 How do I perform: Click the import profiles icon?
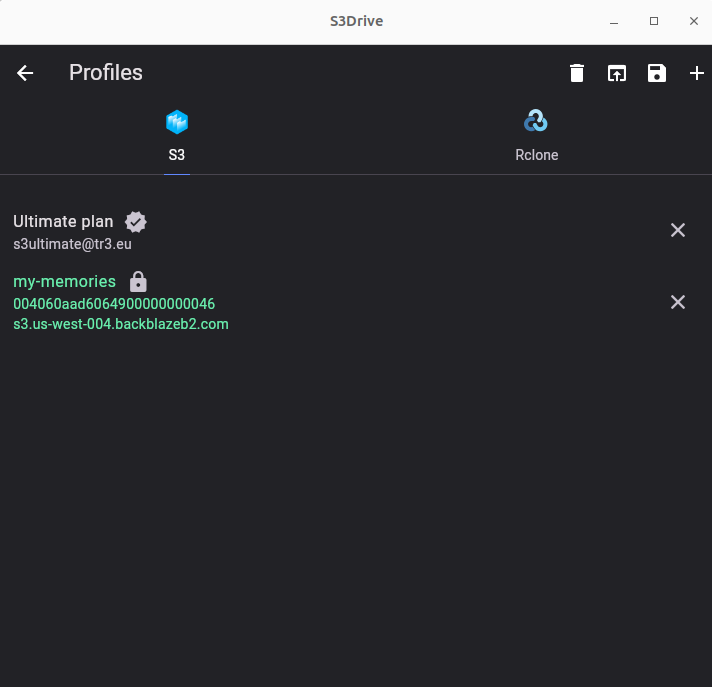pos(617,73)
